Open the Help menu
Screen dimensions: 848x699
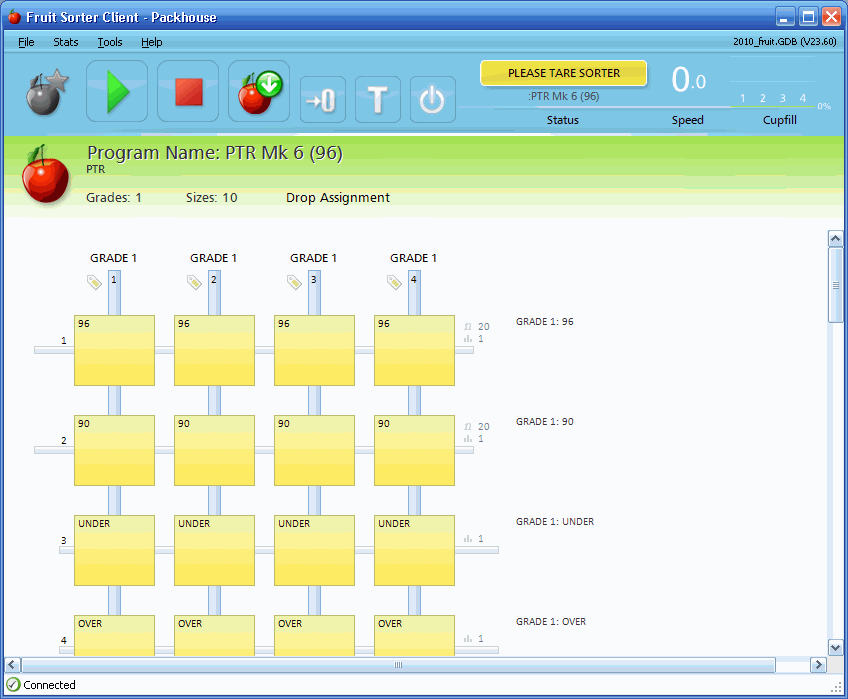[151, 42]
